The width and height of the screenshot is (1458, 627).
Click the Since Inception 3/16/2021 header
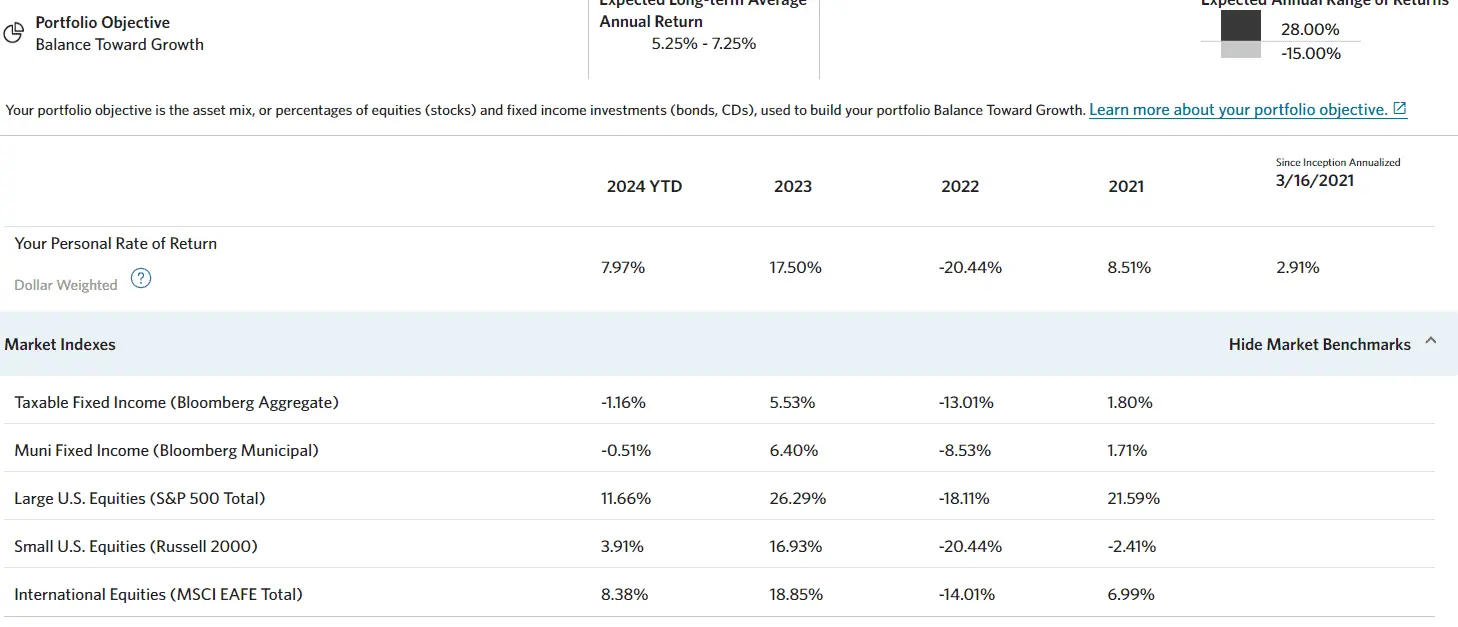1315,180
